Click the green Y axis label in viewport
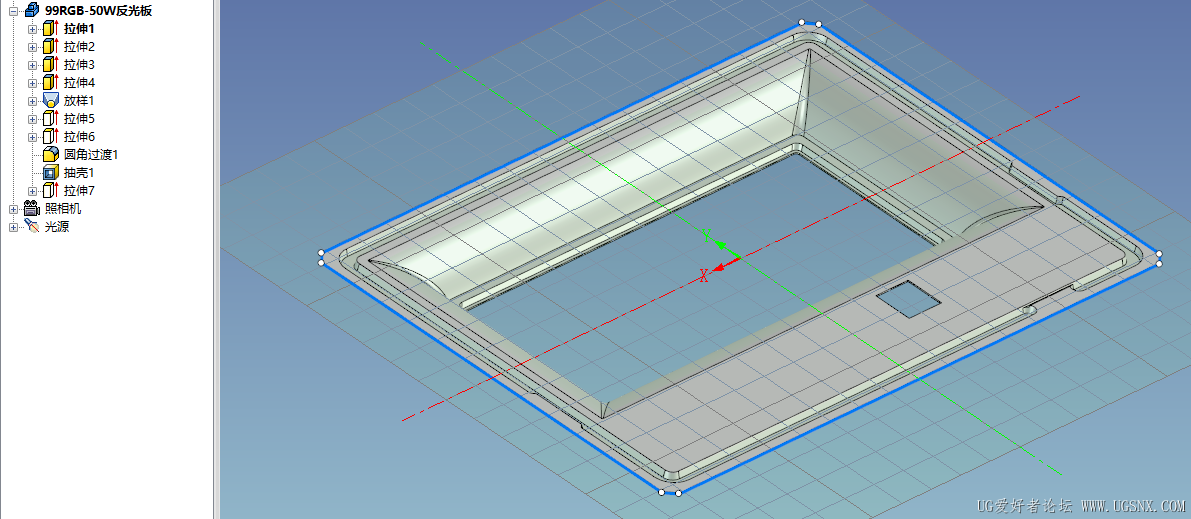The height and width of the screenshot is (519, 1191). tap(706, 236)
